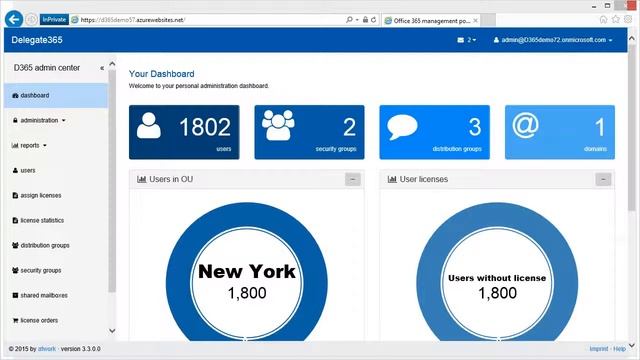This screenshot has height=360, width=640.
Task: Collapse the User licenses panel
Action: coord(603,180)
